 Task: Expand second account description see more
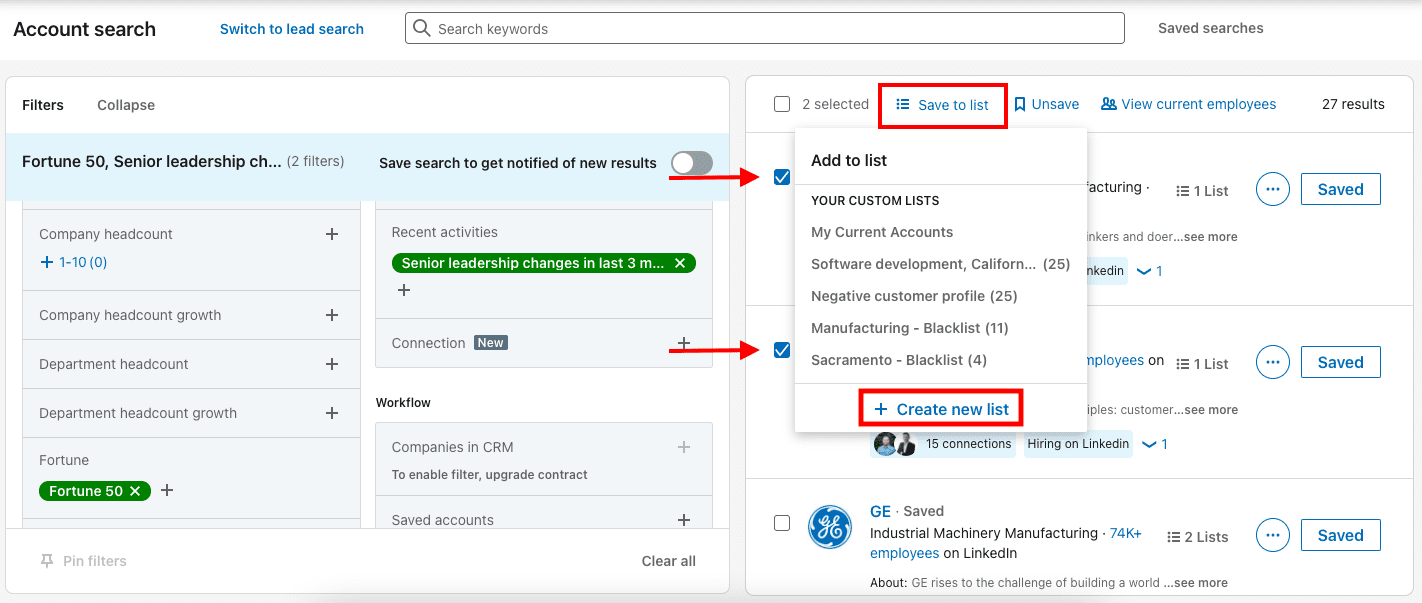pos(1208,410)
